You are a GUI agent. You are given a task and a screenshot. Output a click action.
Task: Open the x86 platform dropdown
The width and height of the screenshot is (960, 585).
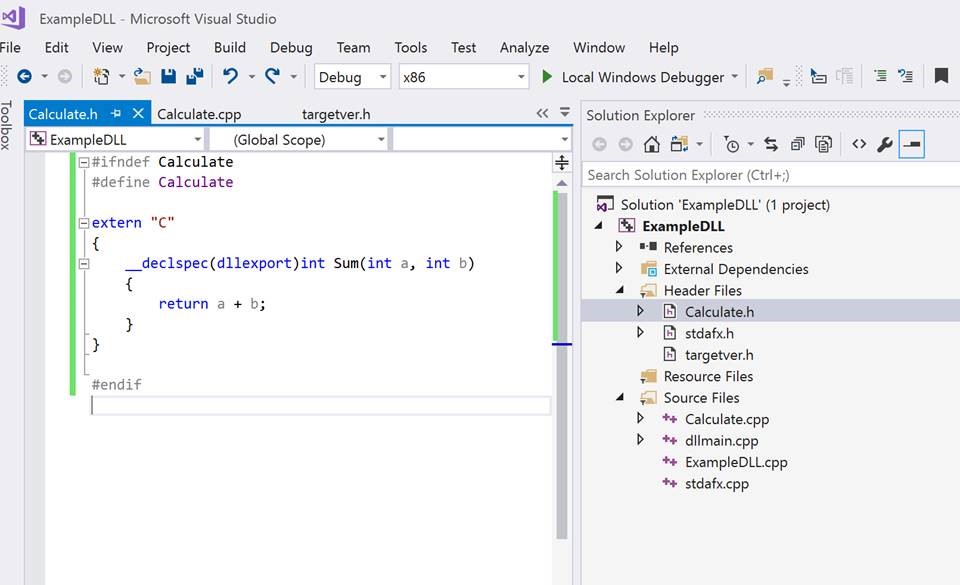pyautogui.click(x=521, y=77)
